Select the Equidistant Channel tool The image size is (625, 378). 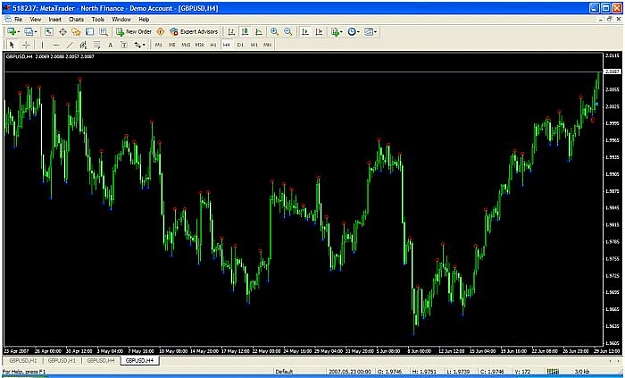click(83, 45)
